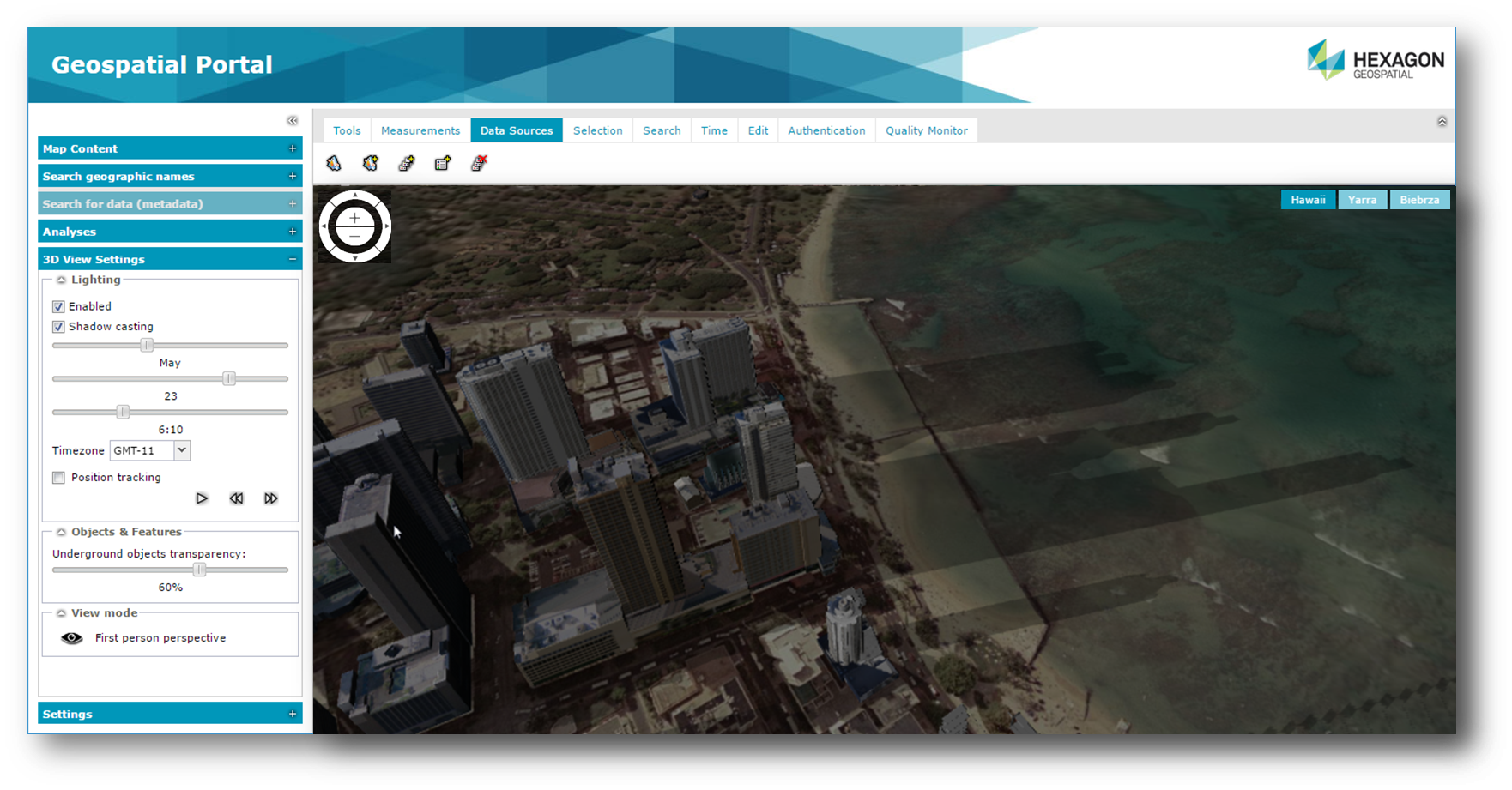This screenshot has width=1512, height=790.
Task: Uncheck the lighting Enabled checkbox
Action: pyautogui.click(x=57, y=306)
